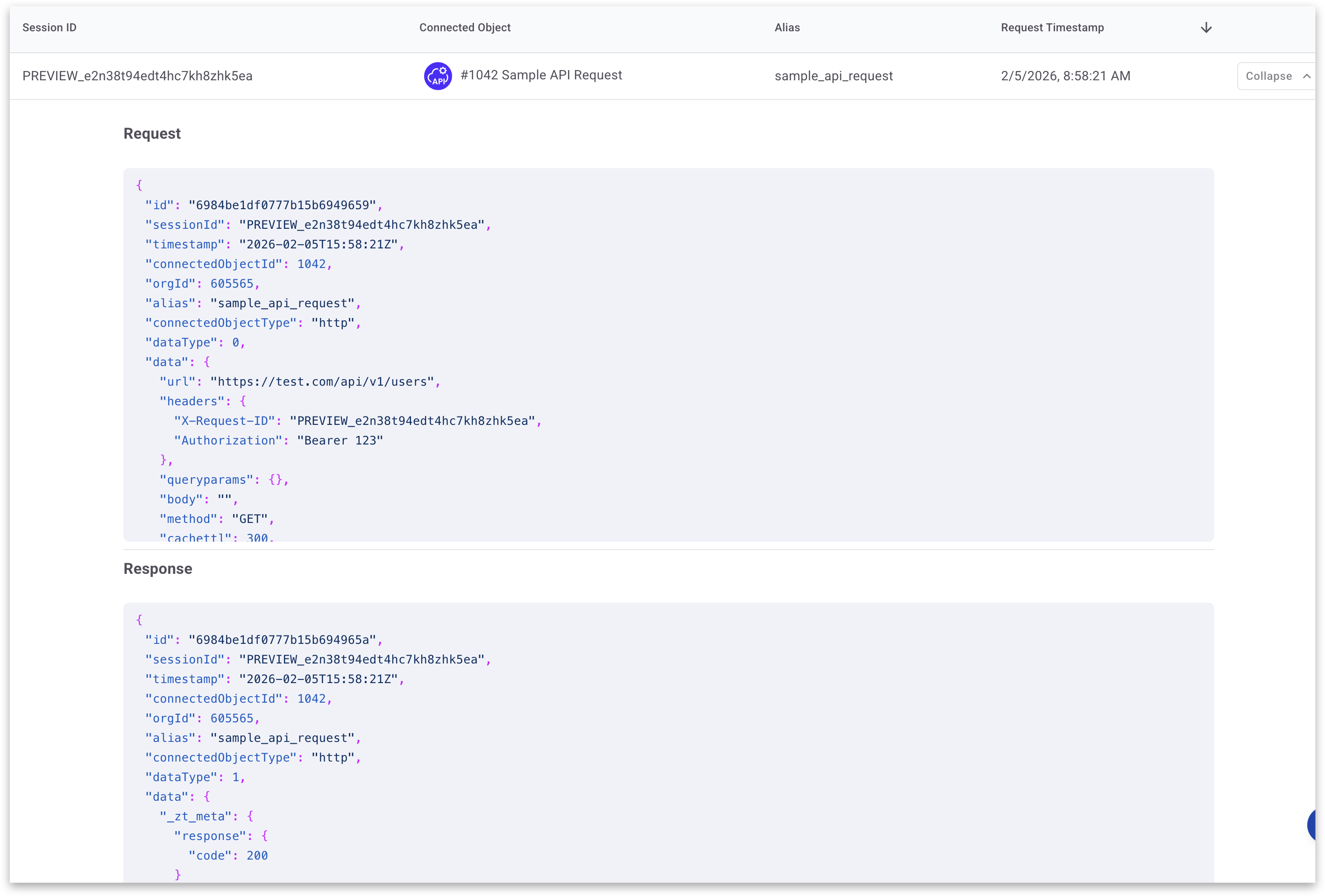Click the Connected Object column header
The height and width of the screenshot is (896, 1325).
(x=465, y=28)
